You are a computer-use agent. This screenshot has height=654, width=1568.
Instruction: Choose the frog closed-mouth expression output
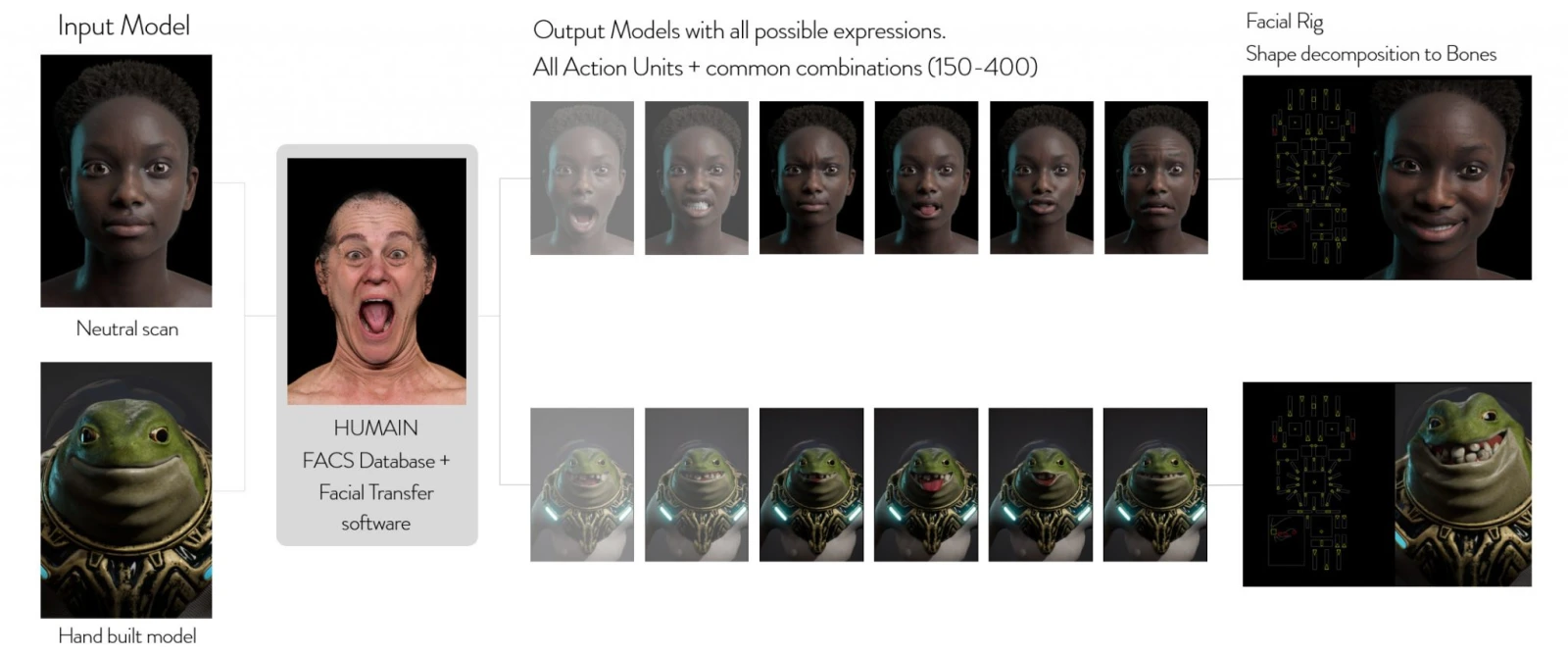[1154, 484]
